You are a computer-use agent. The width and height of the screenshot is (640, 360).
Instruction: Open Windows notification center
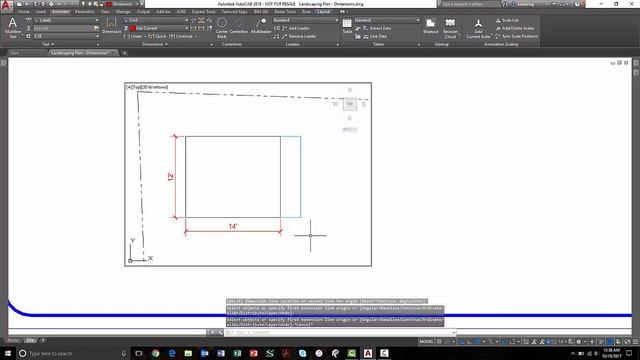click(629, 353)
